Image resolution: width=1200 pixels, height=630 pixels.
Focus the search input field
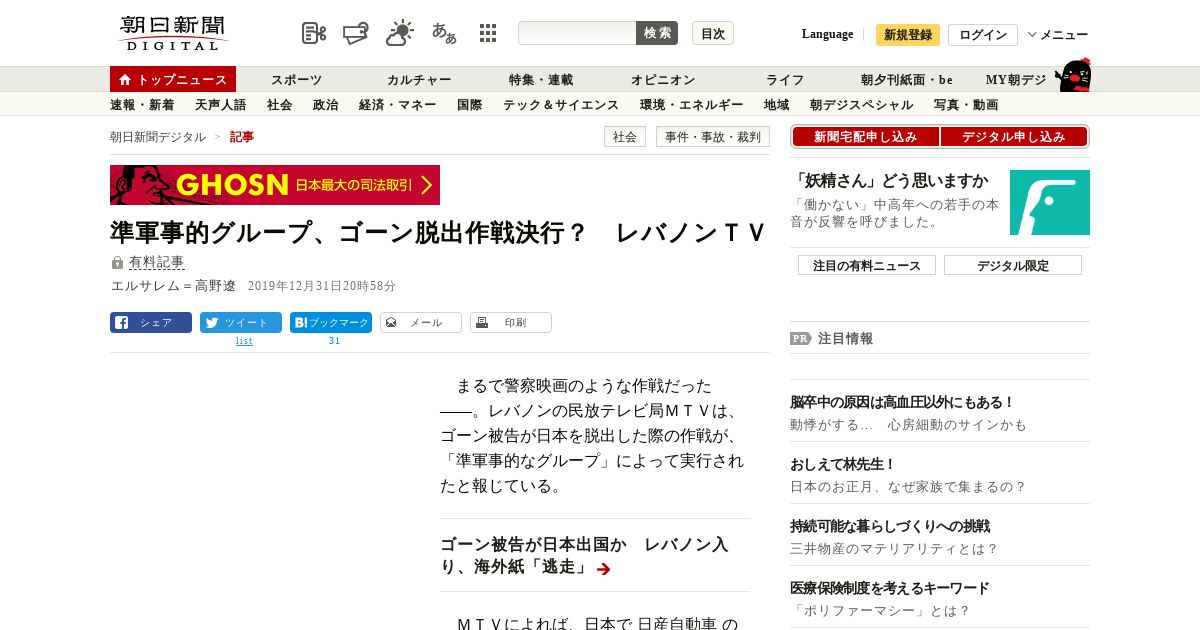click(577, 33)
